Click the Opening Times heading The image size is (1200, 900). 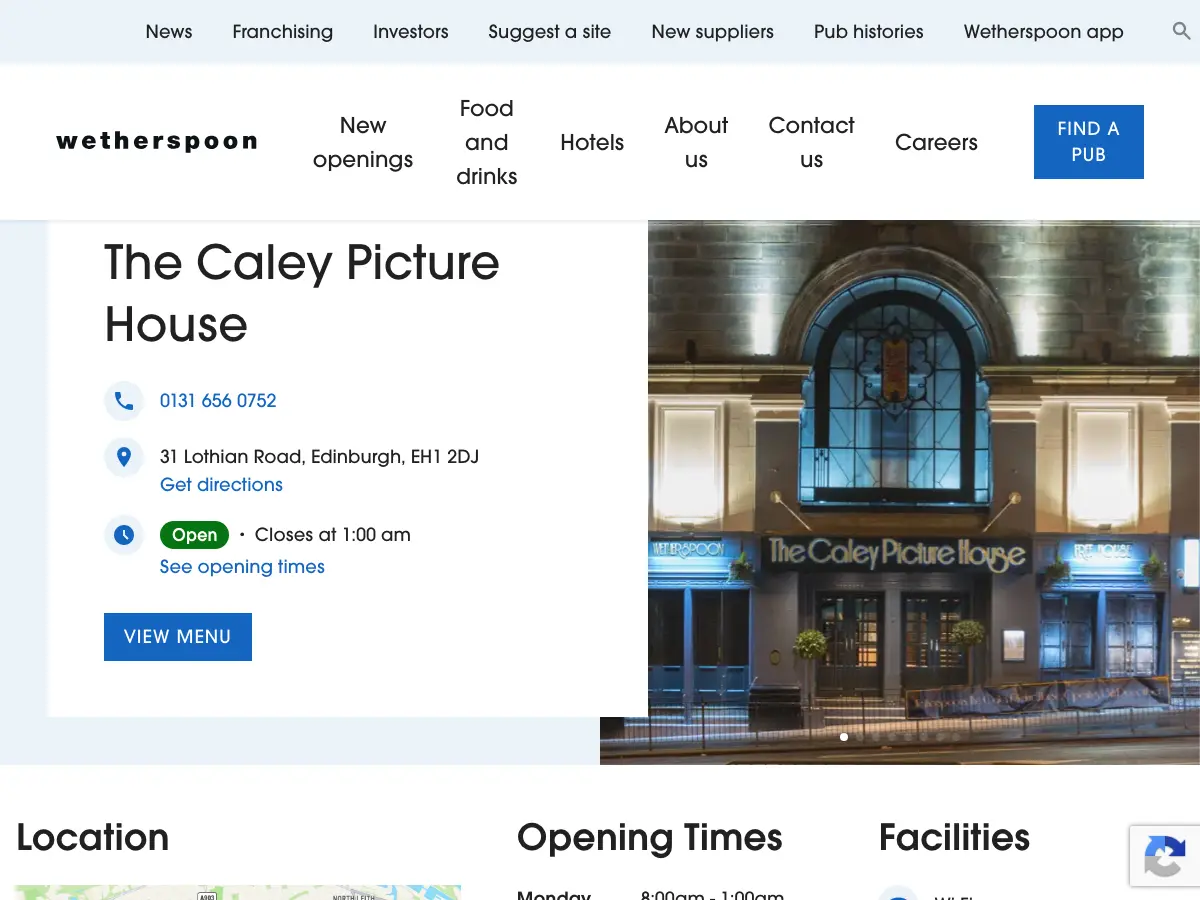[x=650, y=838]
